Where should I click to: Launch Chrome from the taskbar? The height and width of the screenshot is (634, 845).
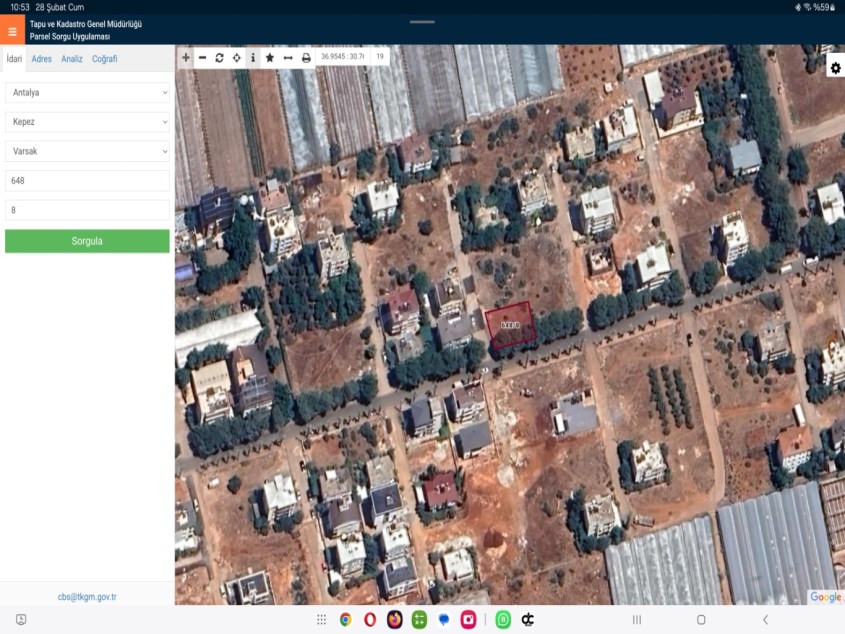click(x=345, y=620)
